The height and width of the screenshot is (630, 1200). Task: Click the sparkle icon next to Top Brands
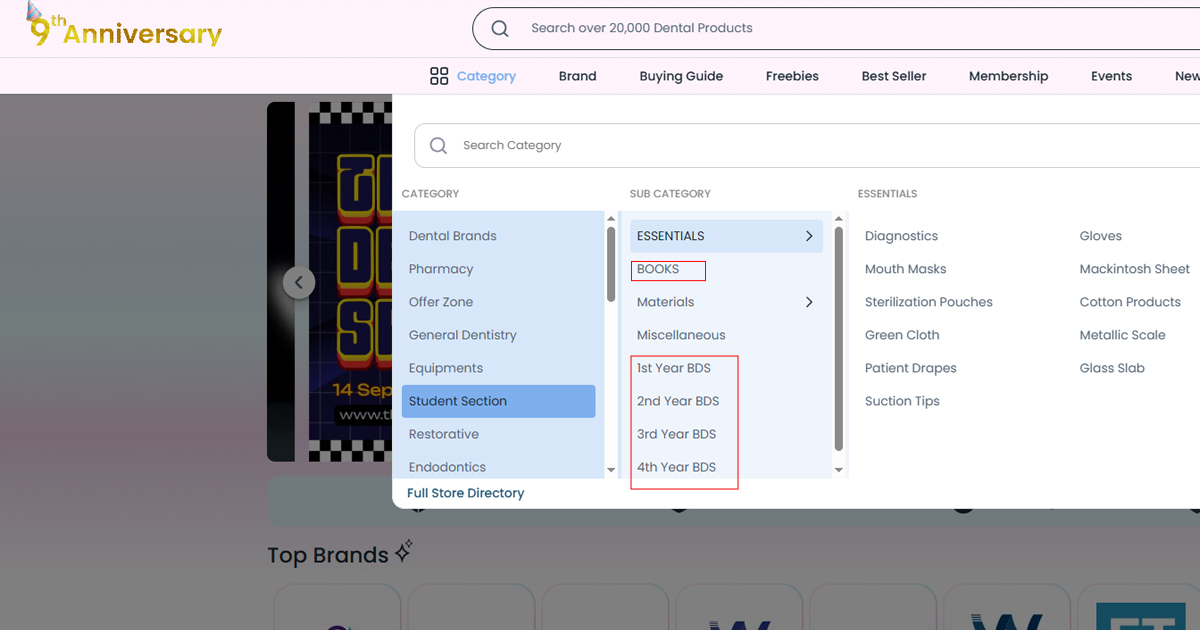tap(404, 550)
